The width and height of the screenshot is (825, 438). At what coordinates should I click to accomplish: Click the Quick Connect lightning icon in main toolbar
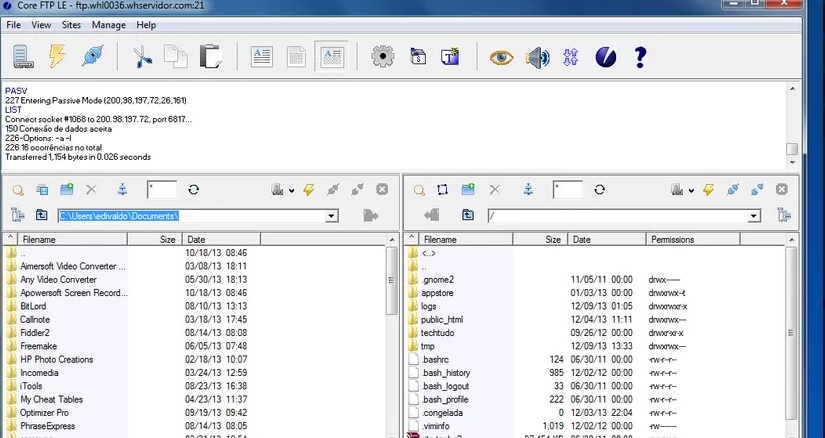click(57, 56)
